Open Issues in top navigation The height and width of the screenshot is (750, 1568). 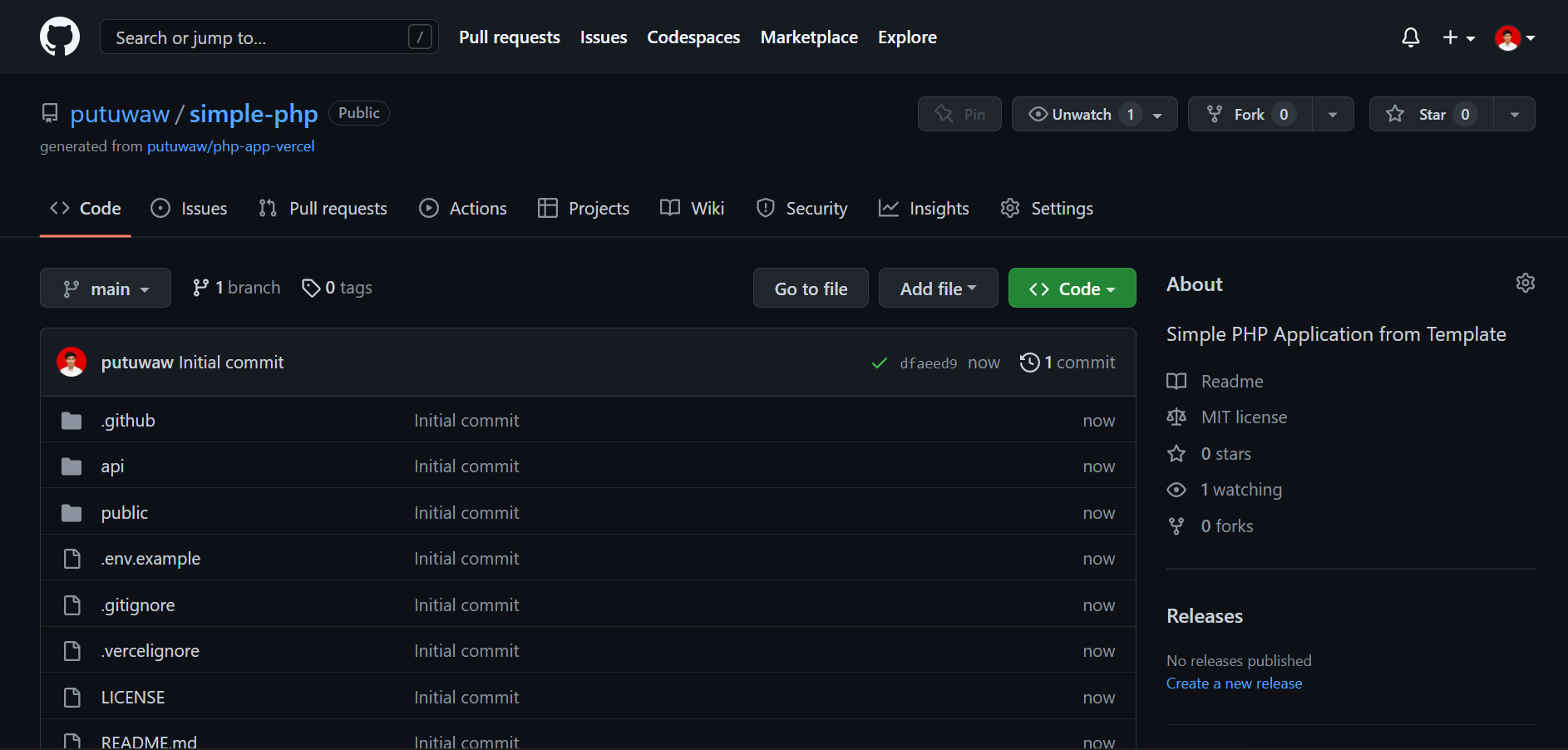point(604,37)
